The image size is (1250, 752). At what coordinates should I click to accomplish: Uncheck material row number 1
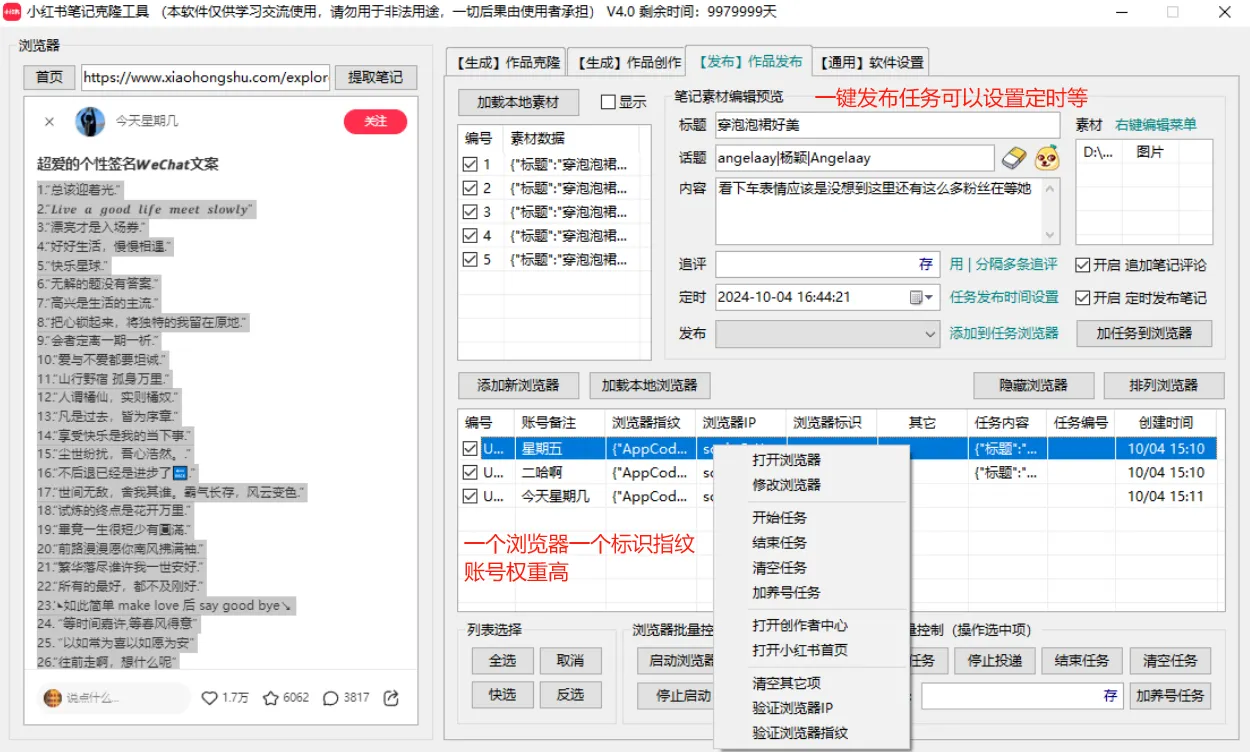pyautogui.click(x=468, y=165)
